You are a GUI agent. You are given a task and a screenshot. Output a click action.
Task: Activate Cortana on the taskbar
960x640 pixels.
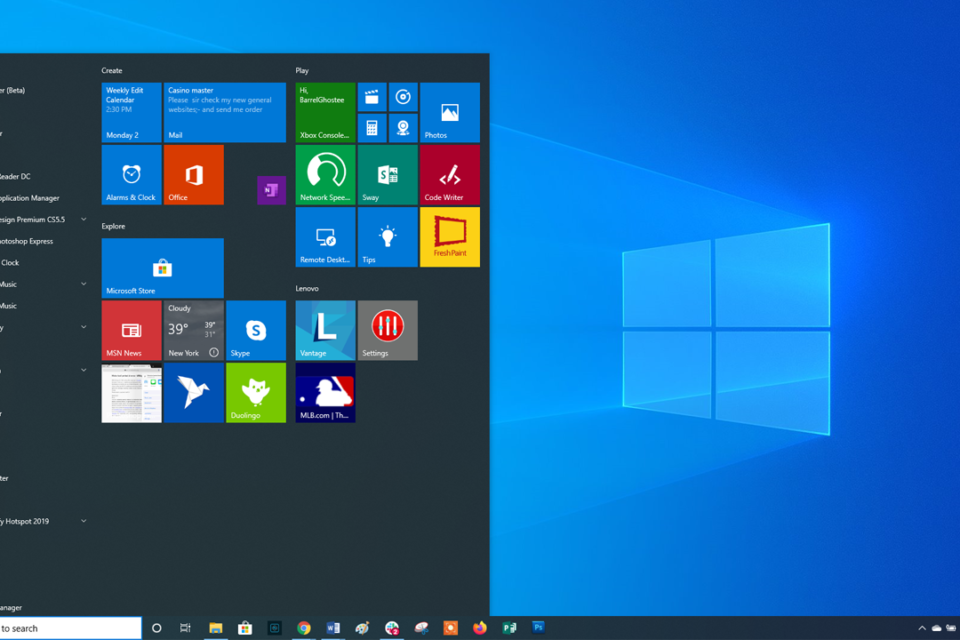tap(156, 628)
